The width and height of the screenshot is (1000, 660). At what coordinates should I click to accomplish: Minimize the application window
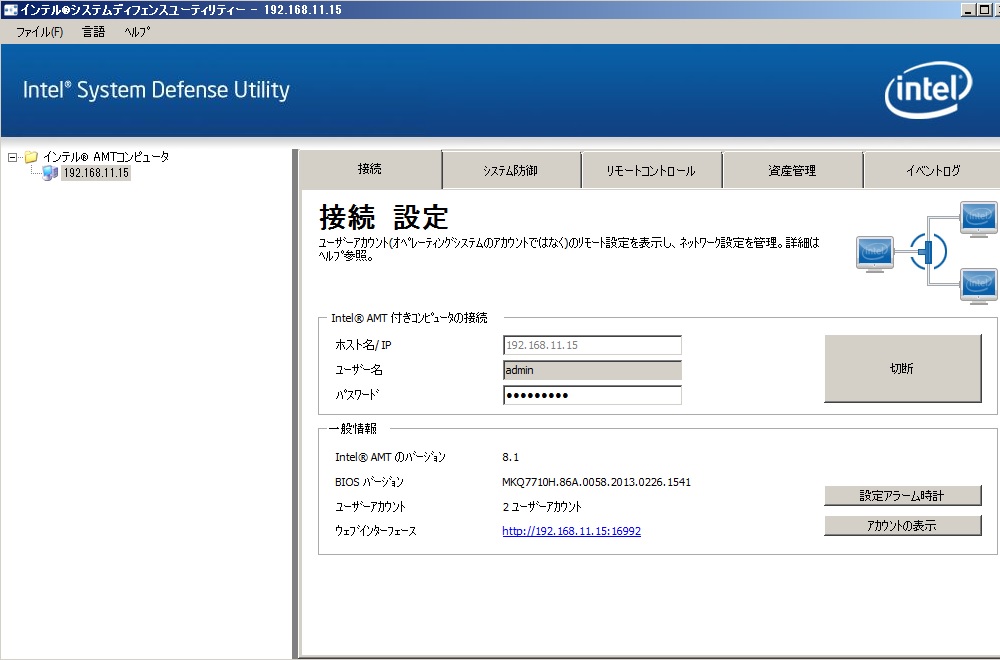pyautogui.click(x=968, y=10)
